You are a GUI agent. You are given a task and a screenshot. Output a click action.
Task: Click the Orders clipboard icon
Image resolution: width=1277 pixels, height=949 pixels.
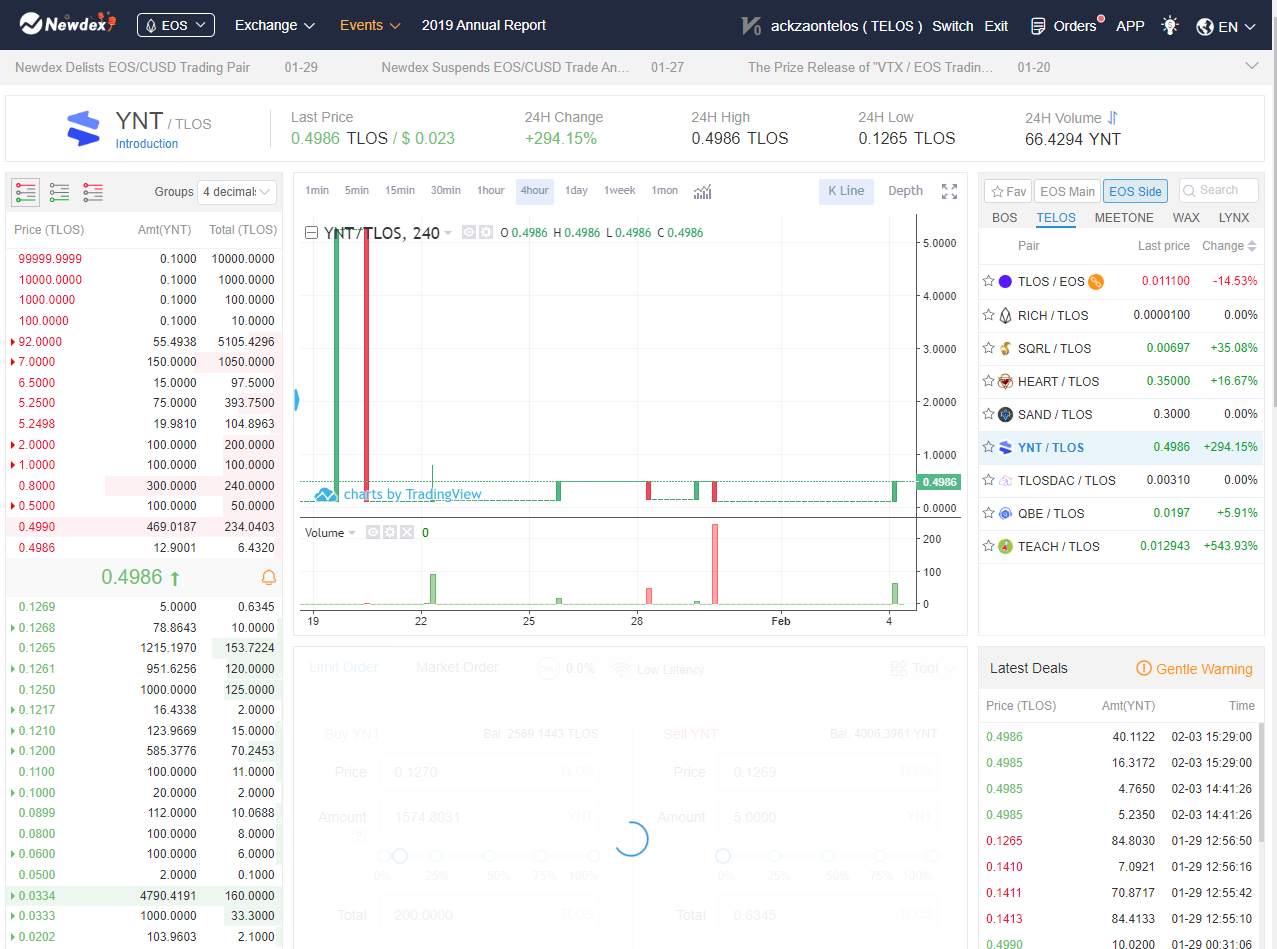click(1038, 26)
